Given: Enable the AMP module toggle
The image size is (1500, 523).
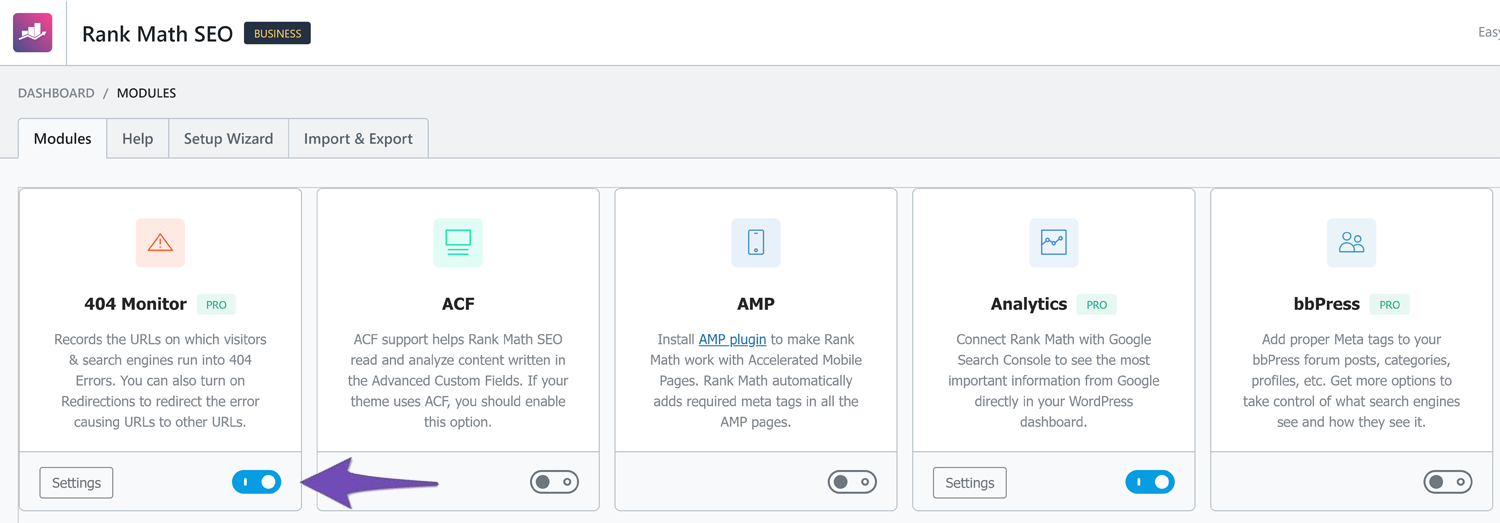Looking at the screenshot, I should (852, 482).
